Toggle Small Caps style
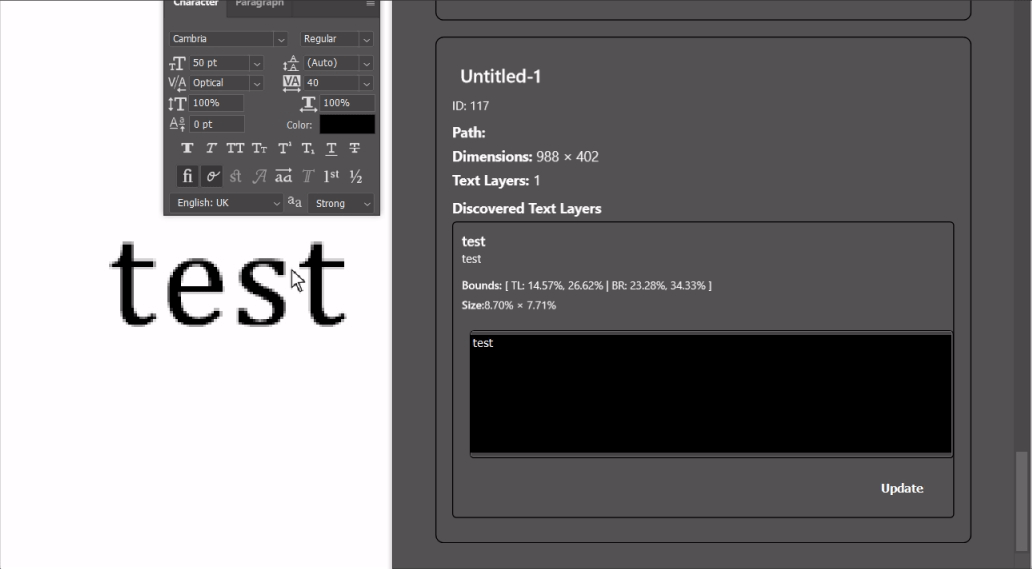 [259, 149]
